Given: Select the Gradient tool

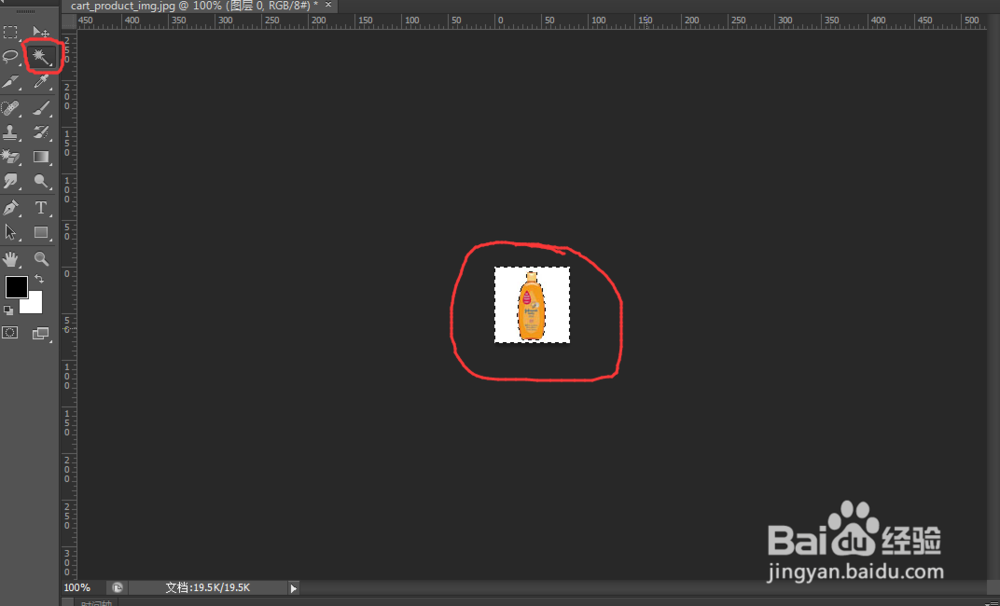Looking at the screenshot, I should [x=41, y=157].
